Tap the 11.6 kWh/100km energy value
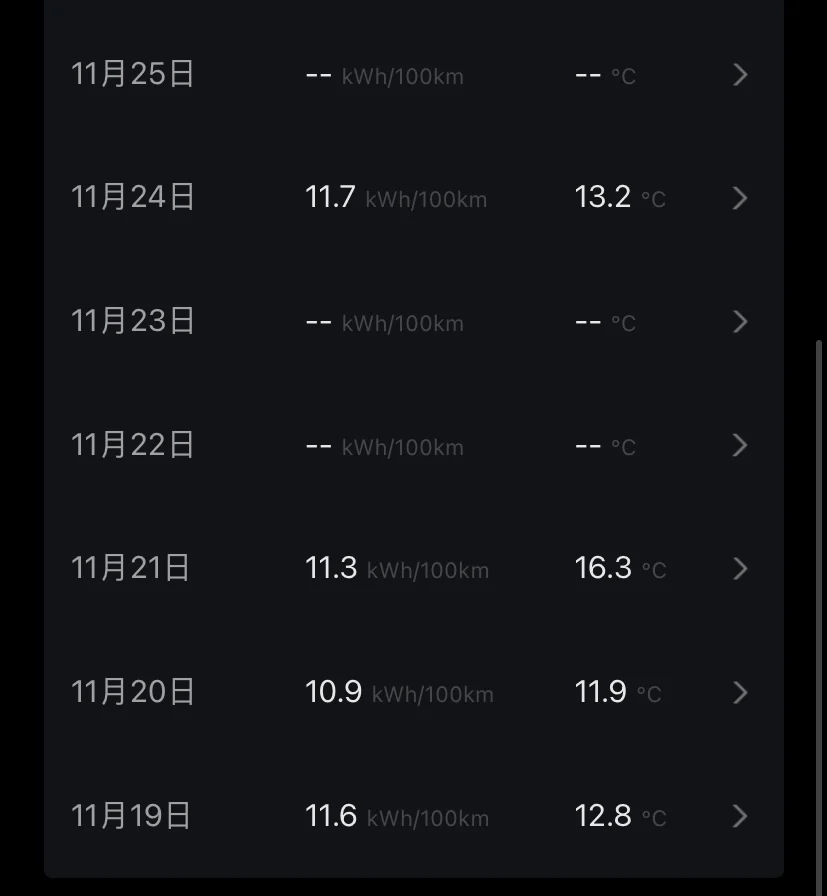827x896 pixels. [x=397, y=816]
